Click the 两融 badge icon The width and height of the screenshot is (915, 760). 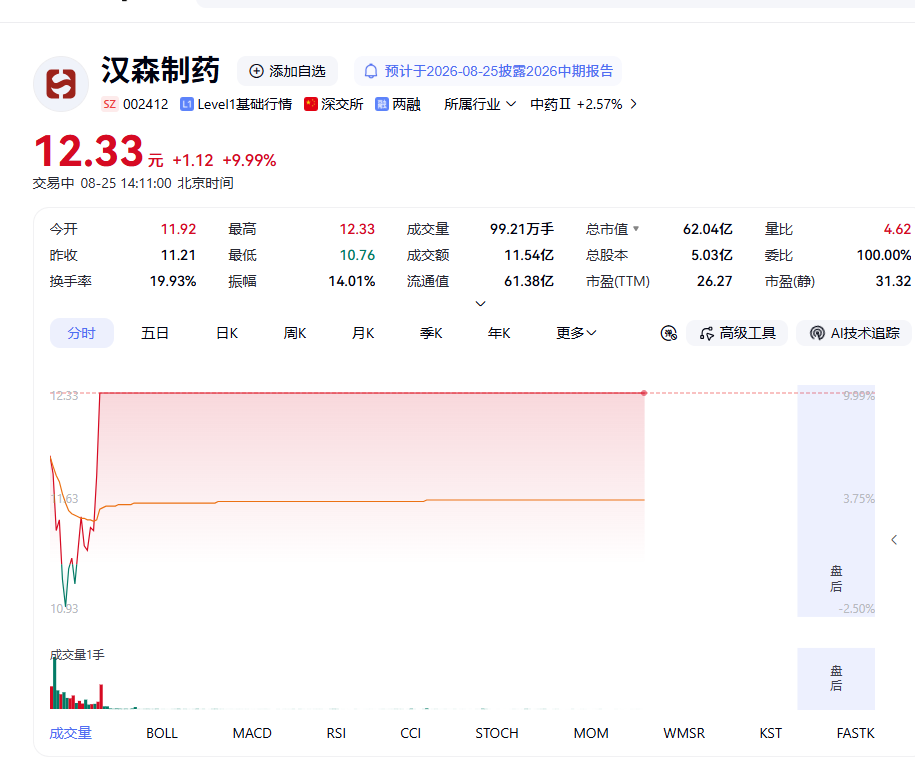point(382,104)
